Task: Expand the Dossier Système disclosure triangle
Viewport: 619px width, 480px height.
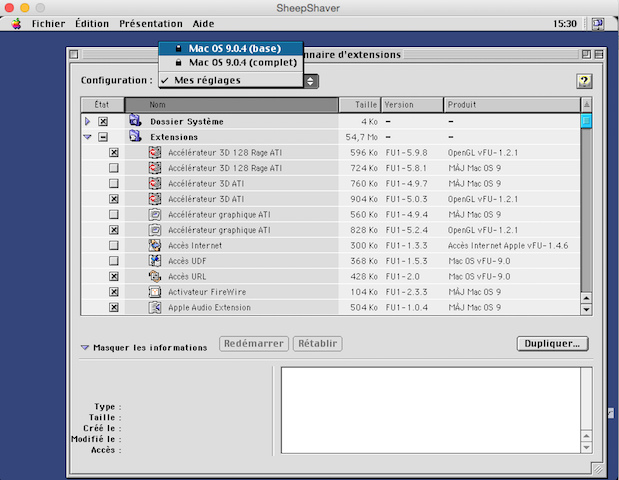Action: click(x=88, y=122)
